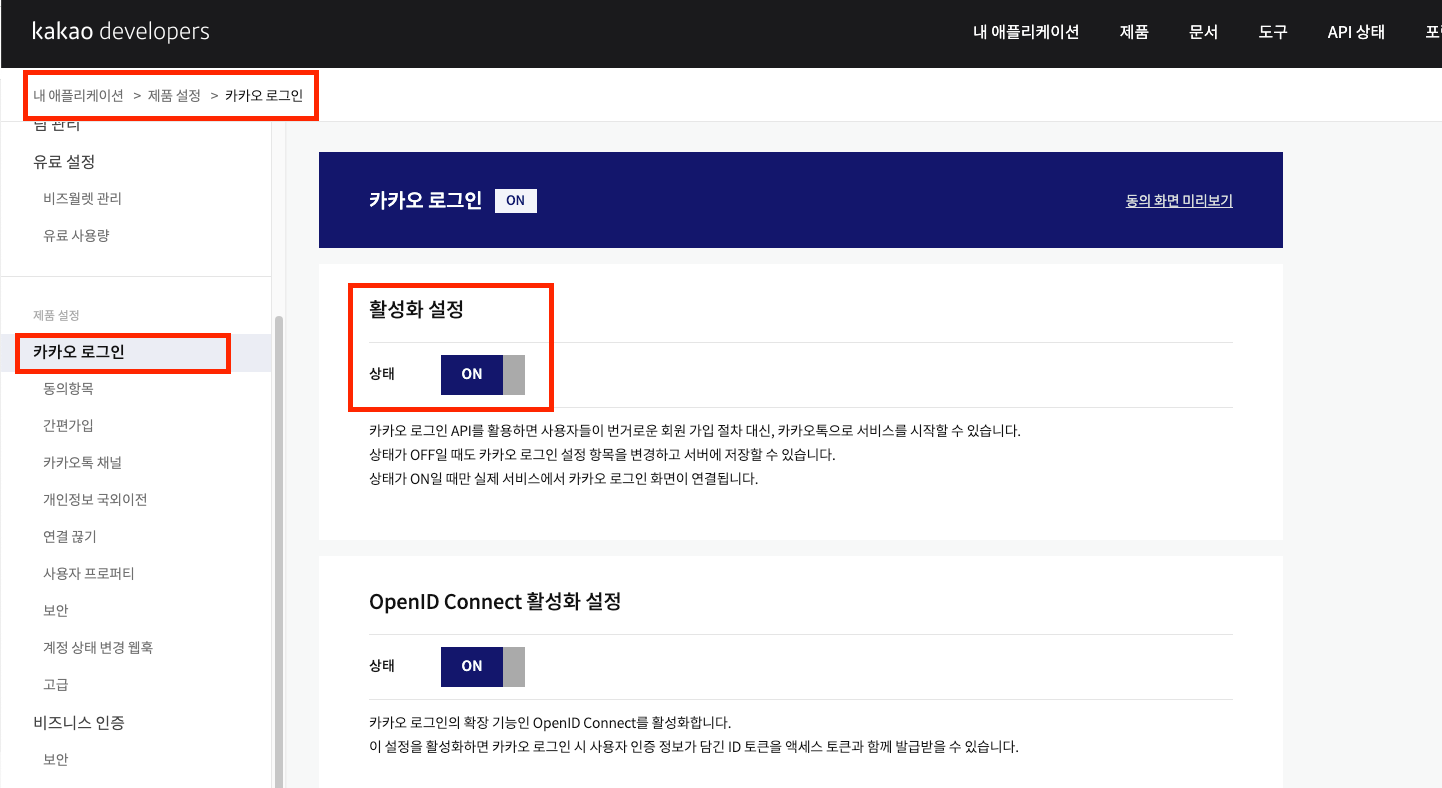Open 계정 상태 변경 웹훅 in the sidebar
This screenshot has width=1442, height=788.
click(x=98, y=648)
